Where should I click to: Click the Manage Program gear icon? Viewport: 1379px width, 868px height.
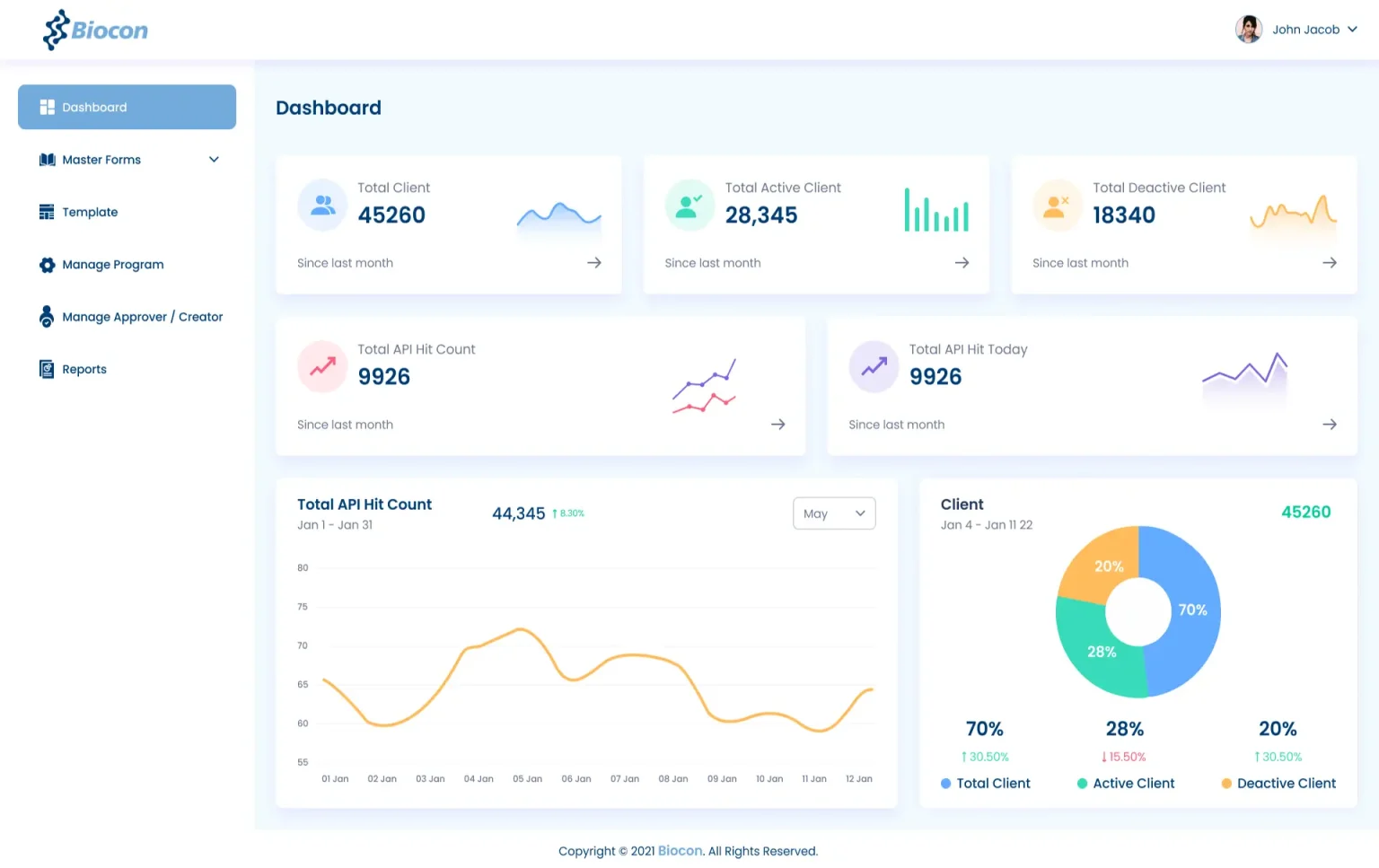pos(47,265)
